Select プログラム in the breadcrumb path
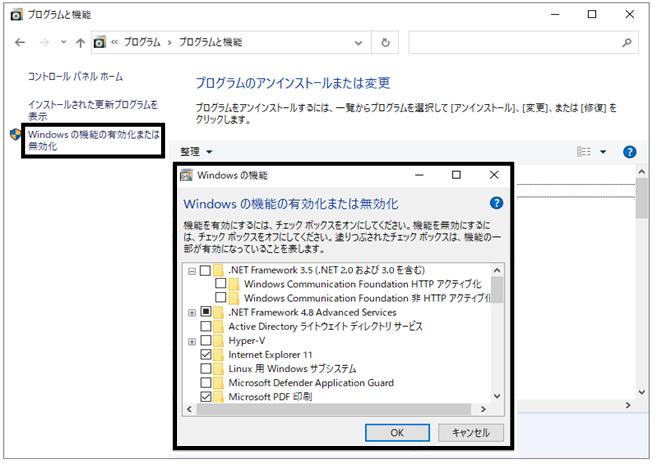Viewport: 657px width, 466px height. (142, 42)
